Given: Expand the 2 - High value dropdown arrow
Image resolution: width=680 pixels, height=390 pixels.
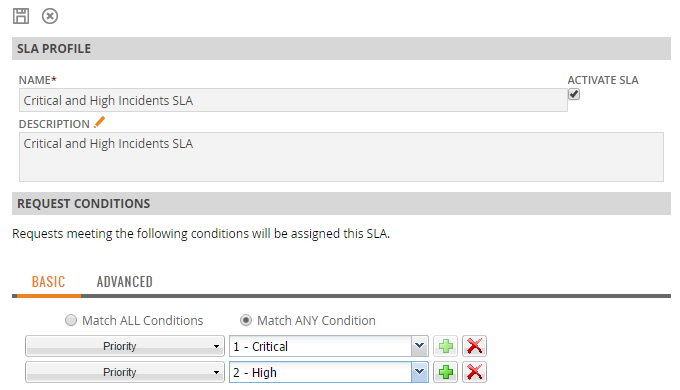Looking at the screenshot, I should 419,372.
